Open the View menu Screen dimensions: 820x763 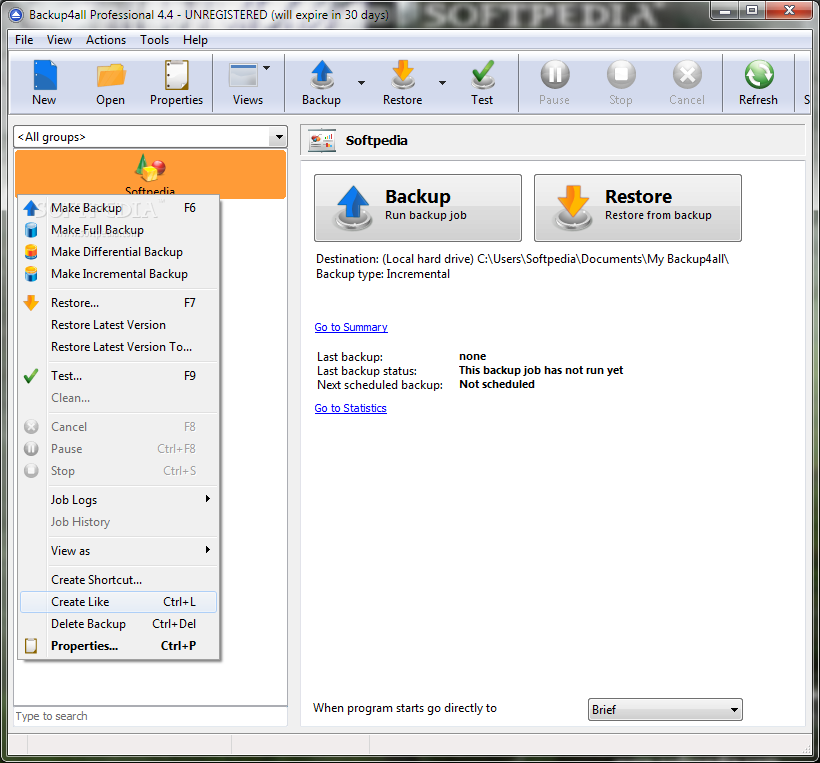[60, 40]
